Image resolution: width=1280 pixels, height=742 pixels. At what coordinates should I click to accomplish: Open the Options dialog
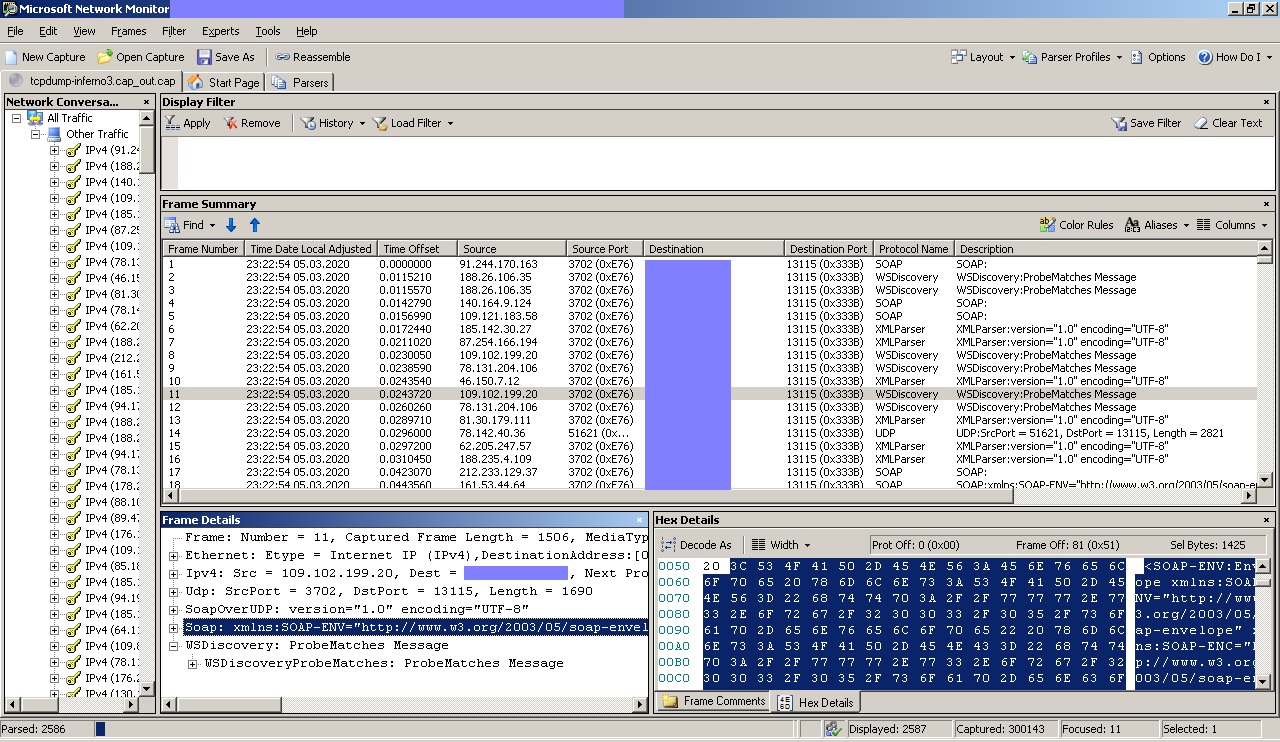click(x=1158, y=57)
